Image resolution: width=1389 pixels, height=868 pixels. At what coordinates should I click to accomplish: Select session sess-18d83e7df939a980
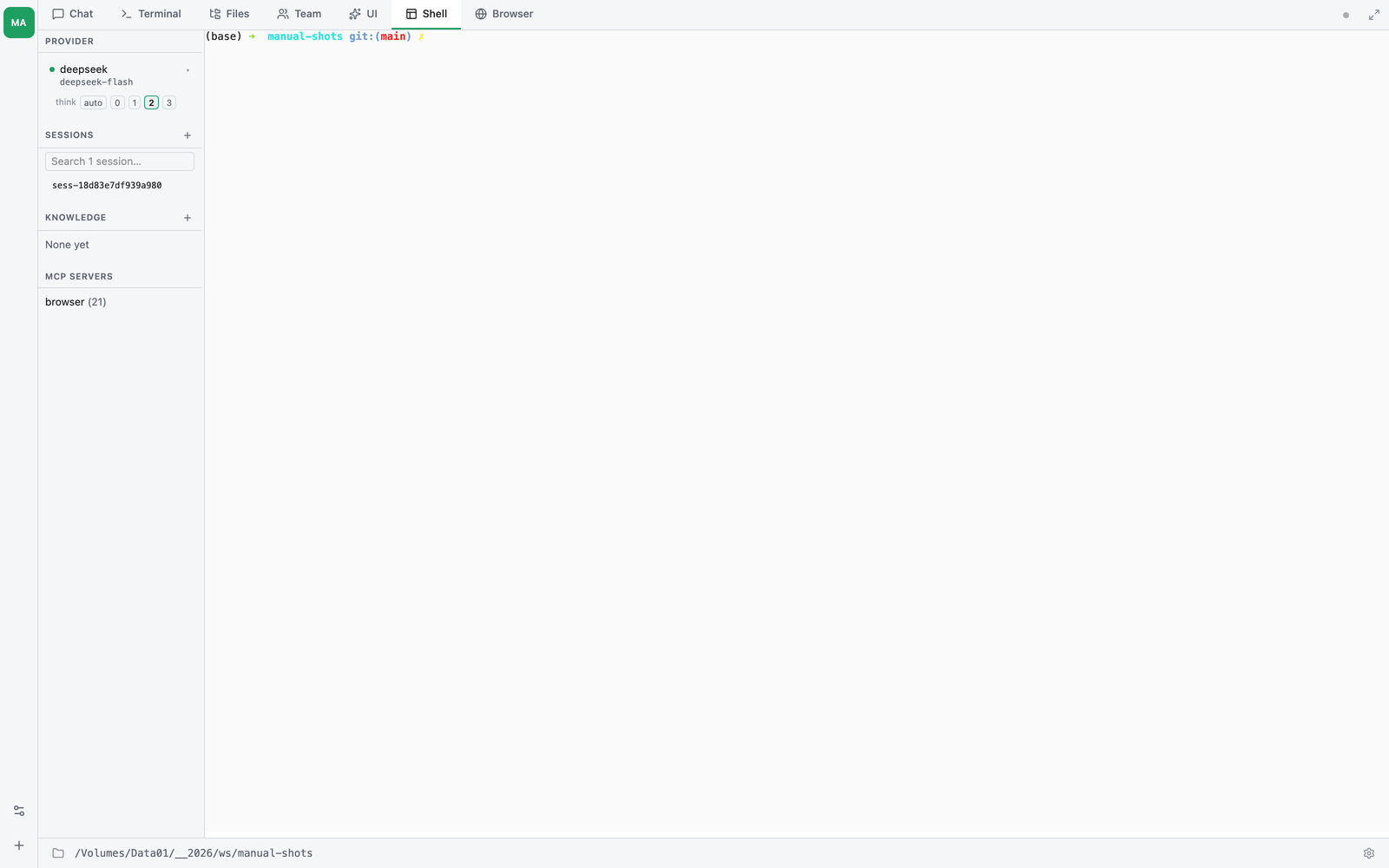107,186
